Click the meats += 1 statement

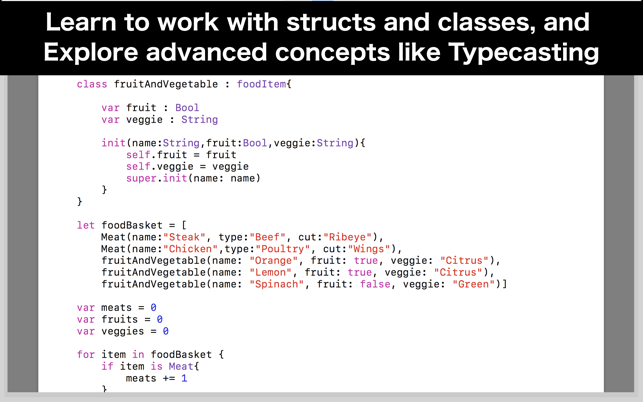pyautogui.click(x=156, y=378)
